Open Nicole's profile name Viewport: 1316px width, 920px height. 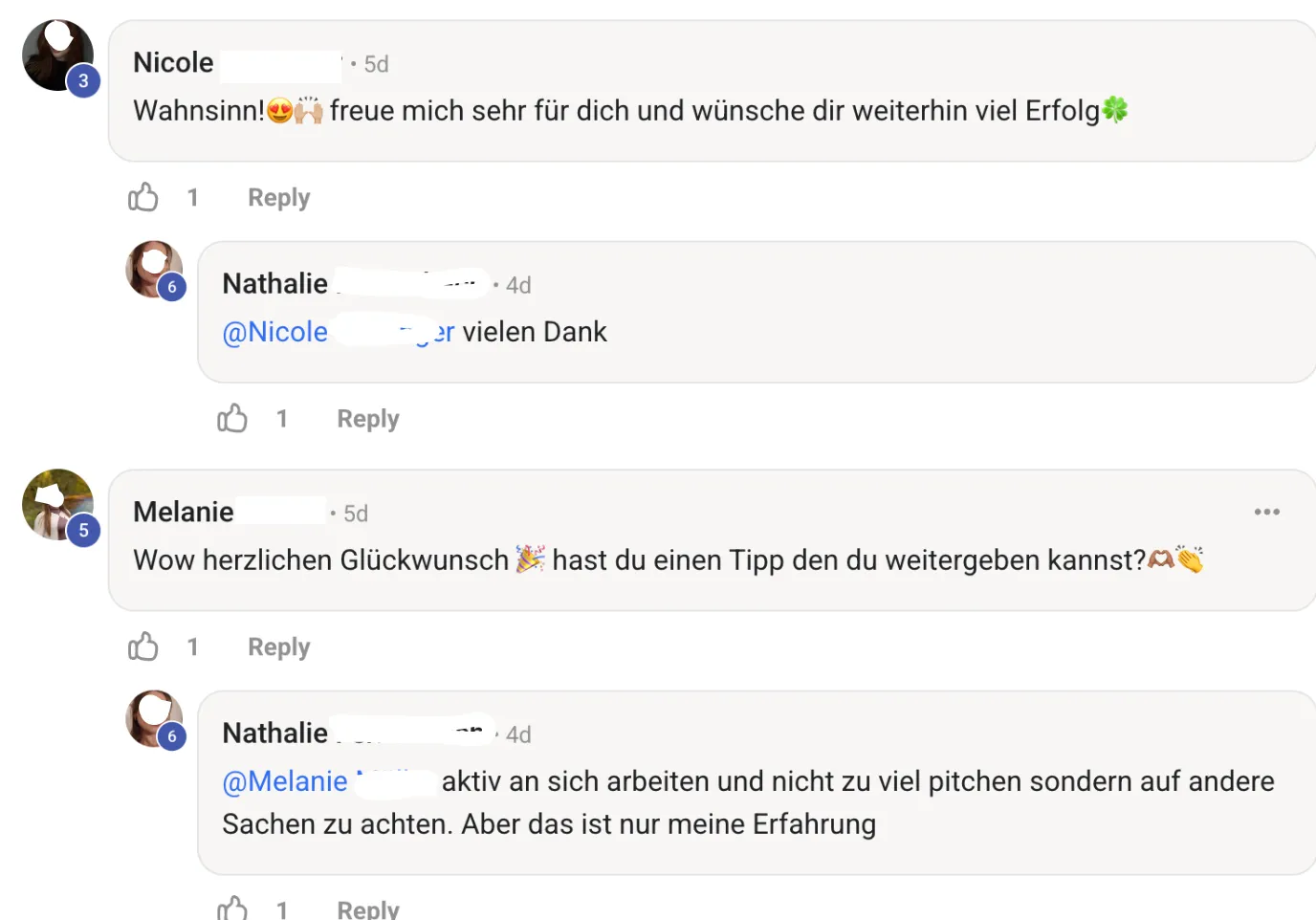click(173, 62)
